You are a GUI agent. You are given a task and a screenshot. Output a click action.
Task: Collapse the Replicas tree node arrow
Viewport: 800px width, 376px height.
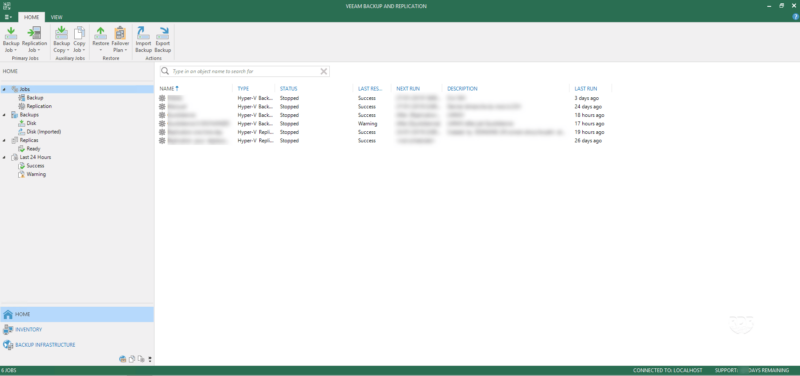[5, 140]
